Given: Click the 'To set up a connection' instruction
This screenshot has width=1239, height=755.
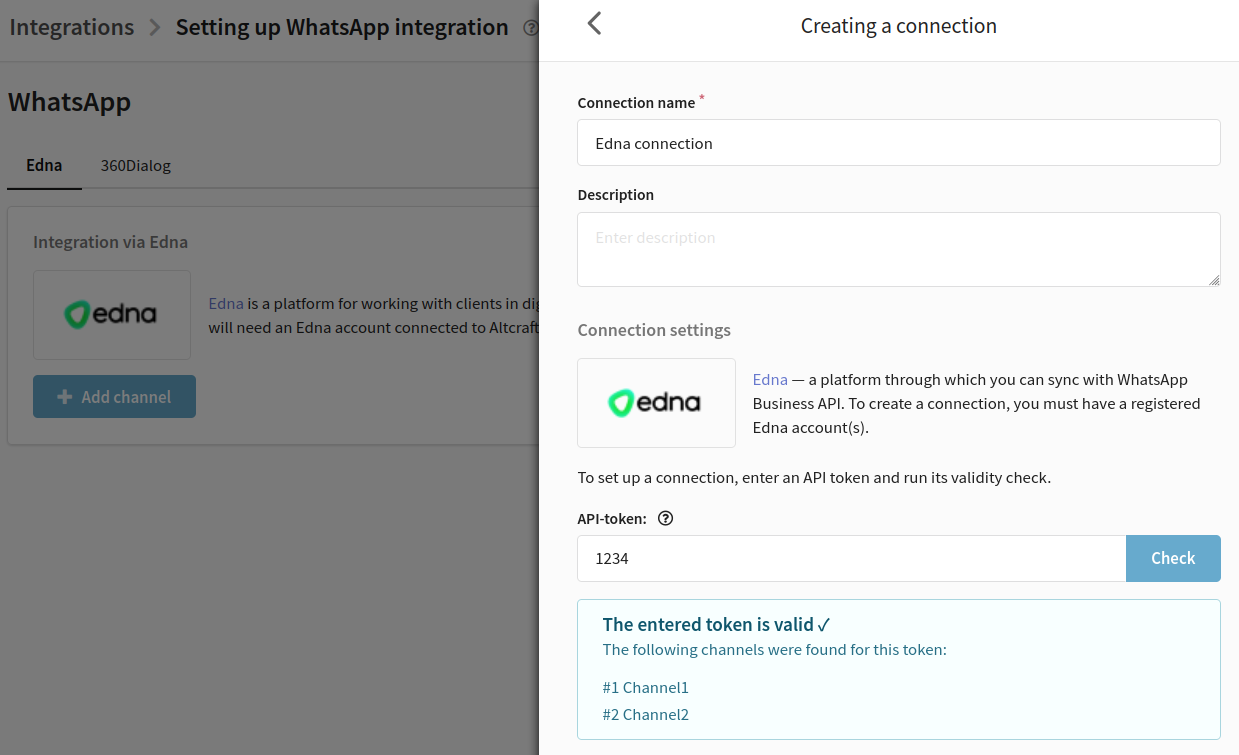Looking at the screenshot, I should [x=814, y=478].
